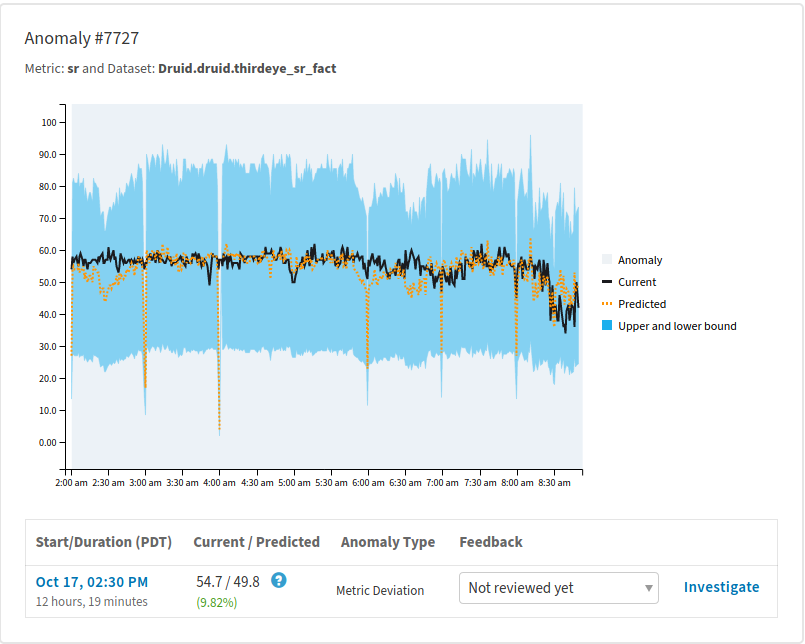805x644 pixels.
Task: Click the '0.00' y-axis label
Action: point(47,443)
